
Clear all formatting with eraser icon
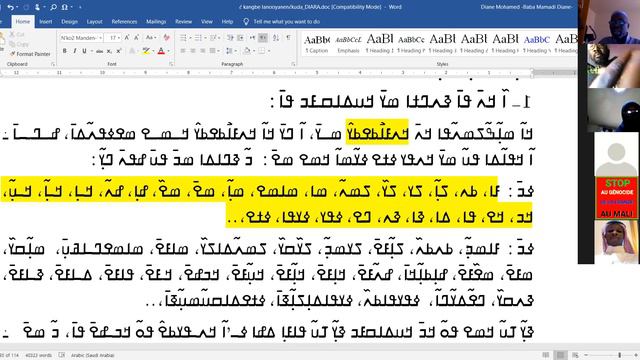pos(166,38)
